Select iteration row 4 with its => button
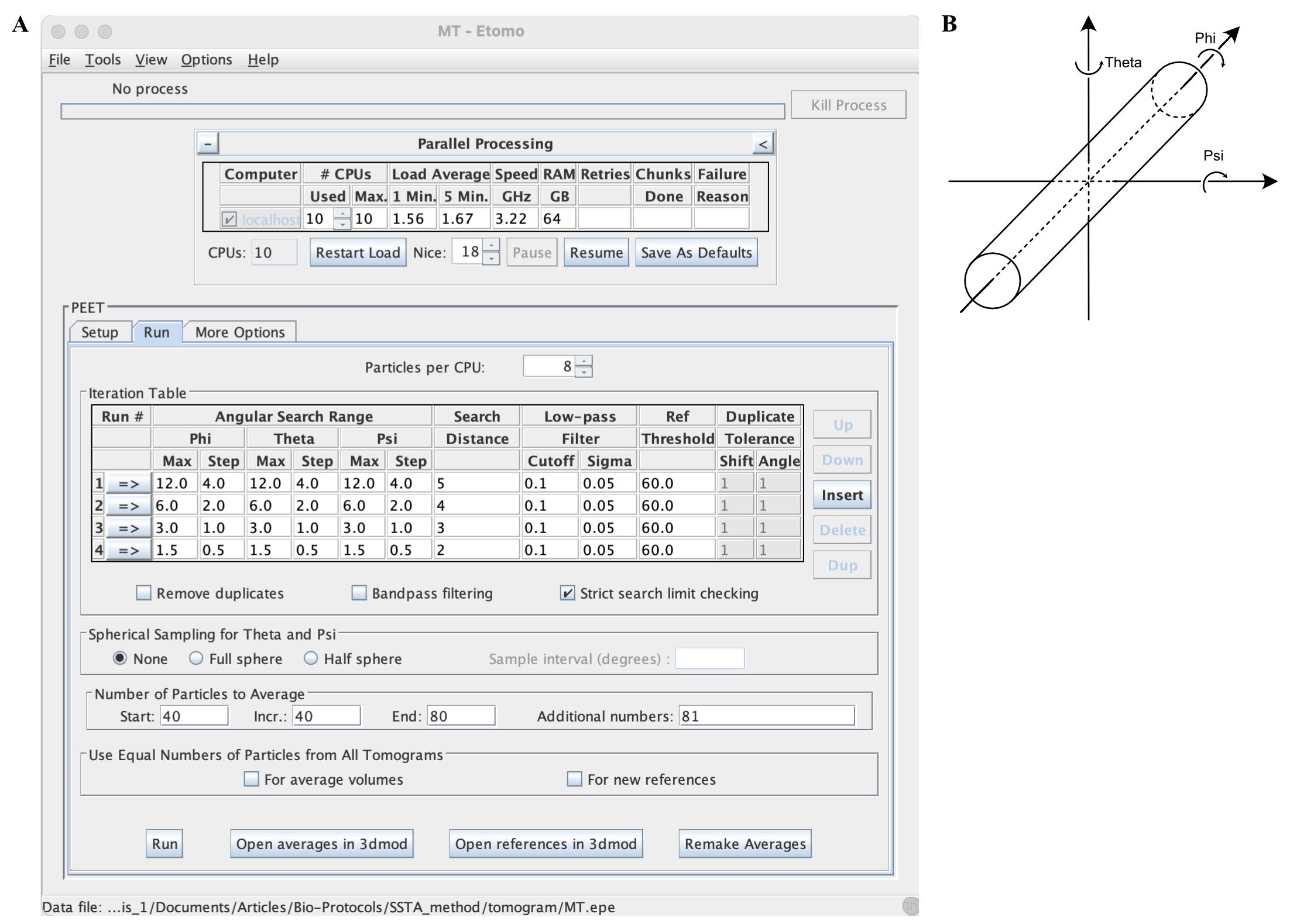The height and width of the screenshot is (924, 1290). pyautogui.click(x=129, y=550)
